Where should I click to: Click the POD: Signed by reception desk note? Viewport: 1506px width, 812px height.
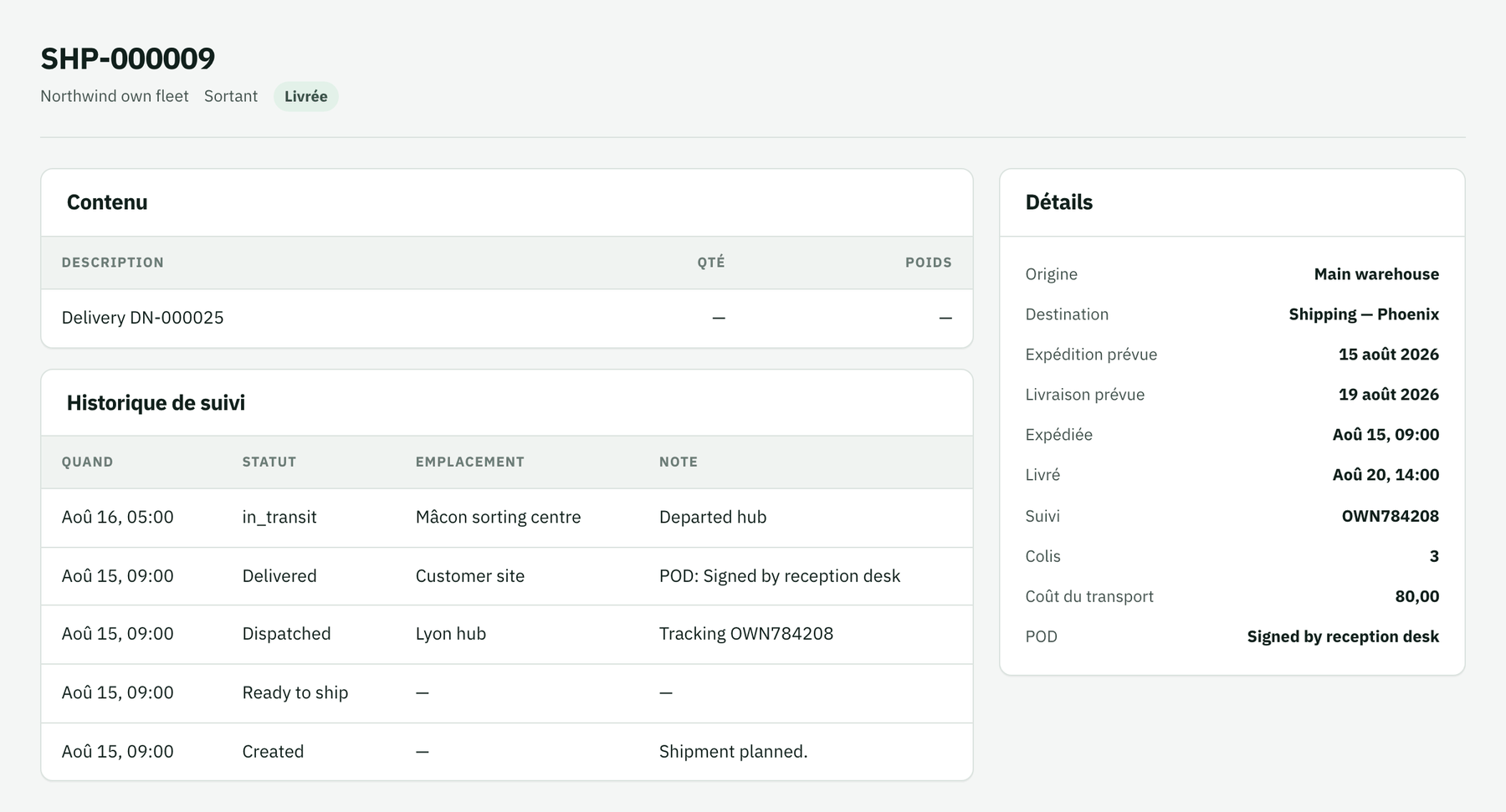(x=780, y=576)
